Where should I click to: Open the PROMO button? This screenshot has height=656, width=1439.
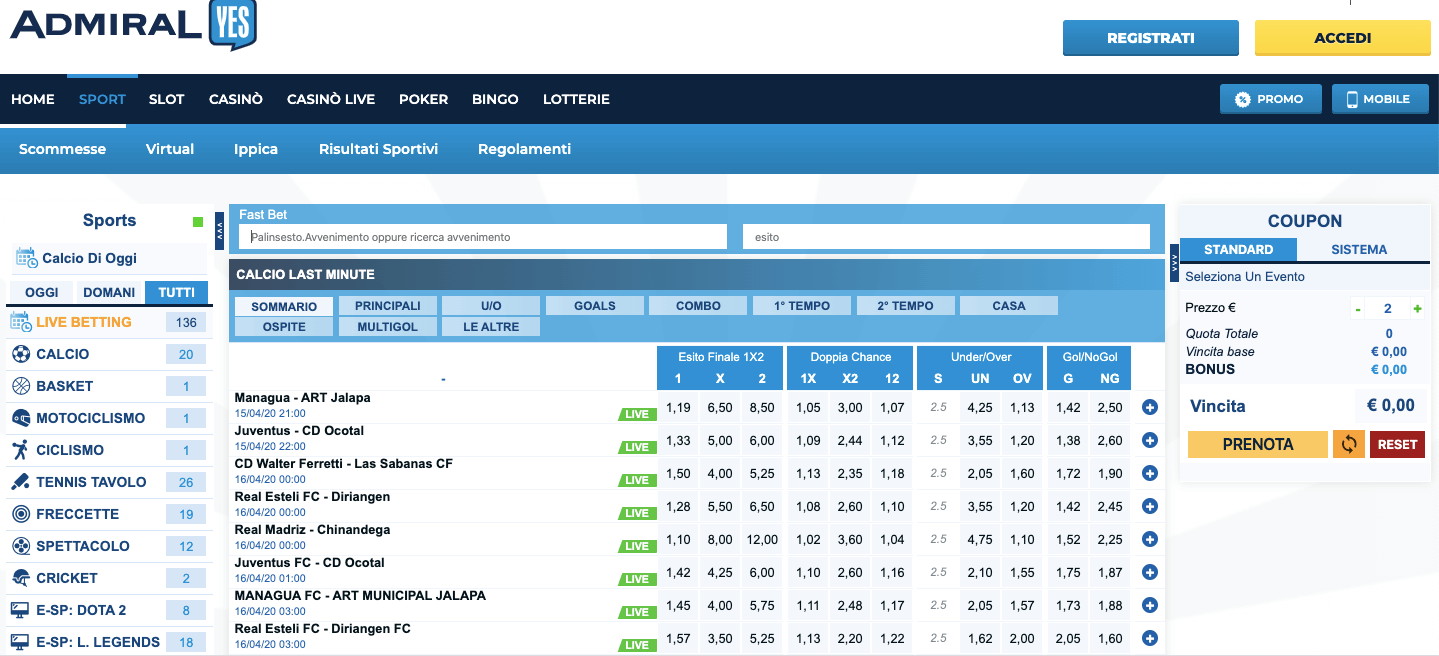point(1270,99)
